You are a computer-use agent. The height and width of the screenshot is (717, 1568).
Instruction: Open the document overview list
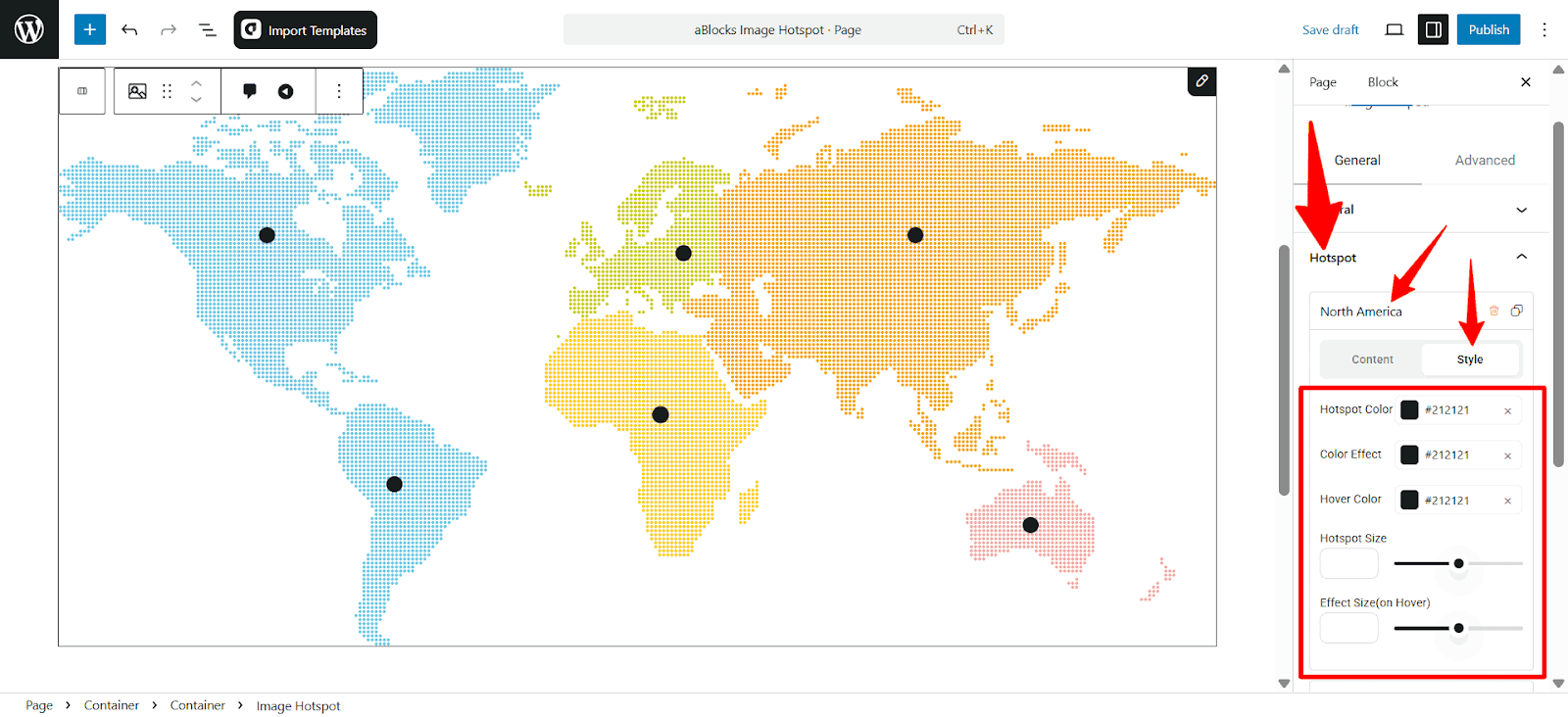tap(208, 29)
